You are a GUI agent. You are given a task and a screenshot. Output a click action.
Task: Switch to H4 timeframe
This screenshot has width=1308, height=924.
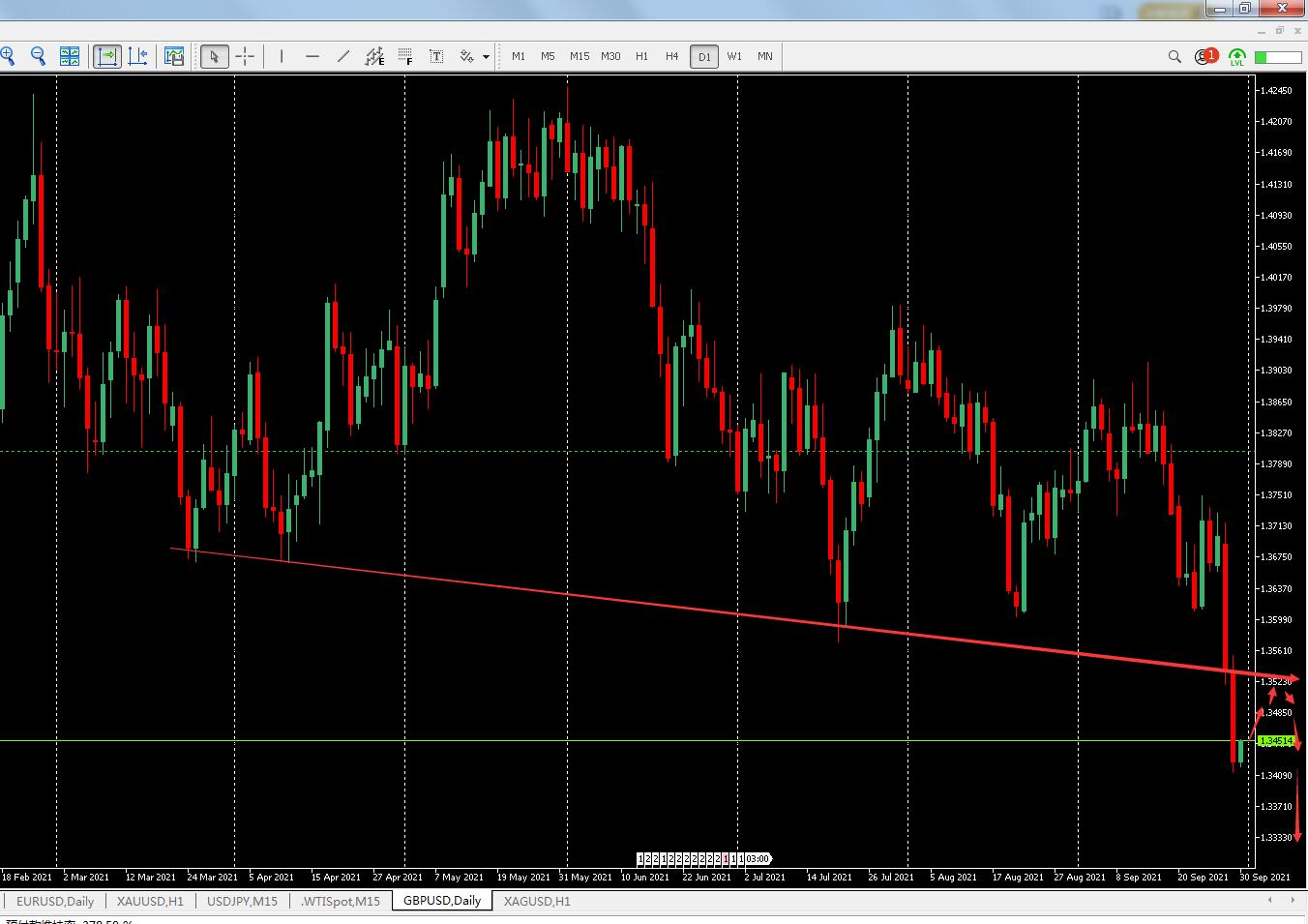coord(672,56)
